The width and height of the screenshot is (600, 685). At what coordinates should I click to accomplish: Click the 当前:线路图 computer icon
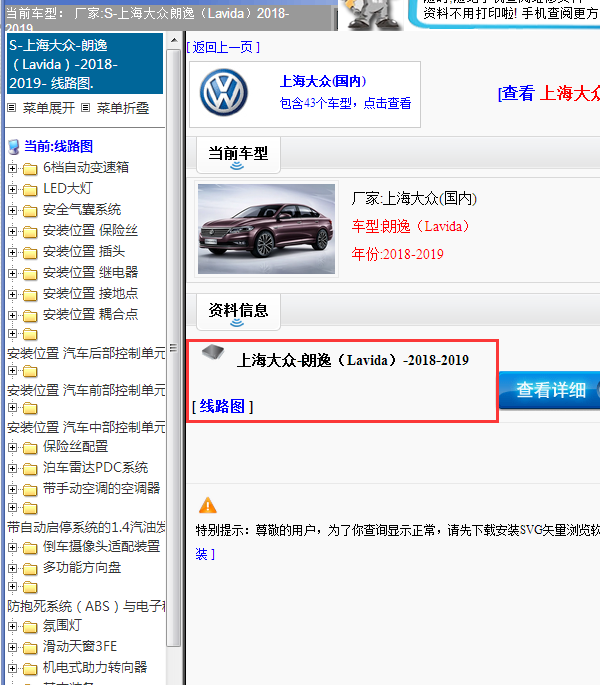pyautogui.click(x=13, y=146)
